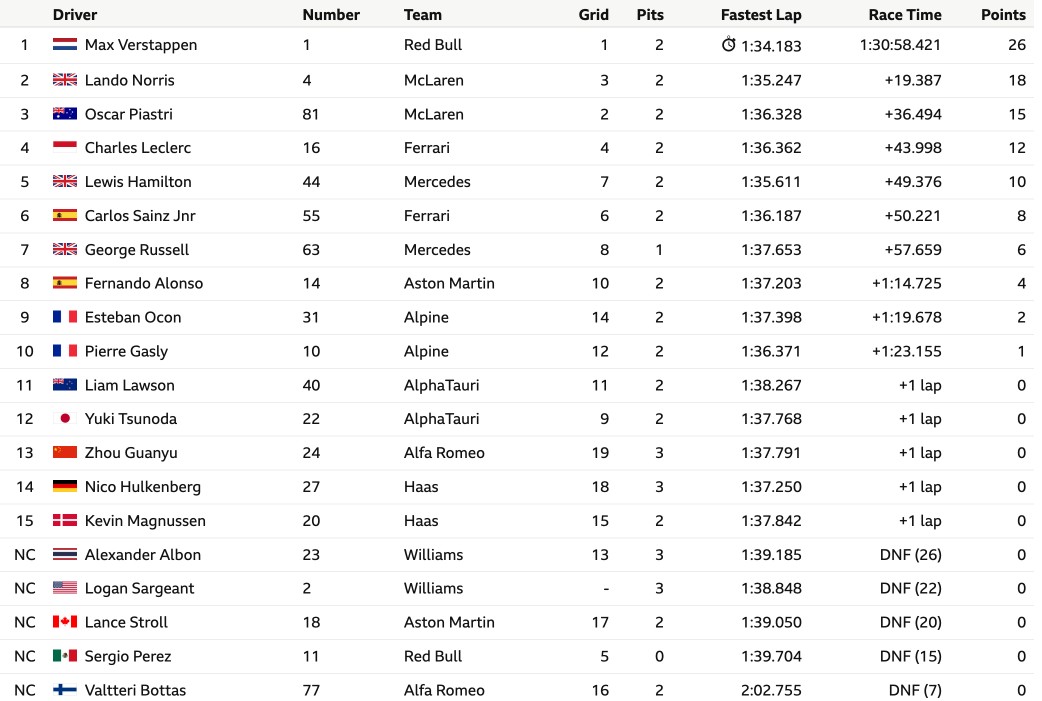Image resolution: width=1042 pixels, height=701 pixels.
Task: Click the Mexican flag beside Sergio Perez
Action: [x=64, y=656]
